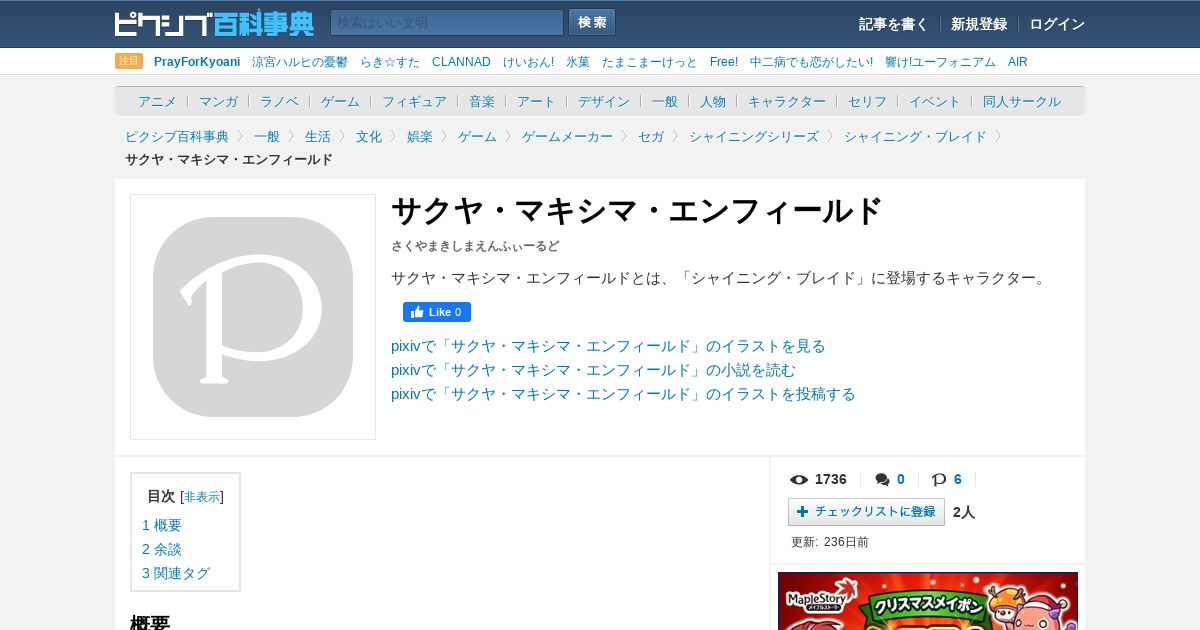Screen dimensions: 1200x630
Task: Open pixiv link イラストを見る
Action: 608,346
